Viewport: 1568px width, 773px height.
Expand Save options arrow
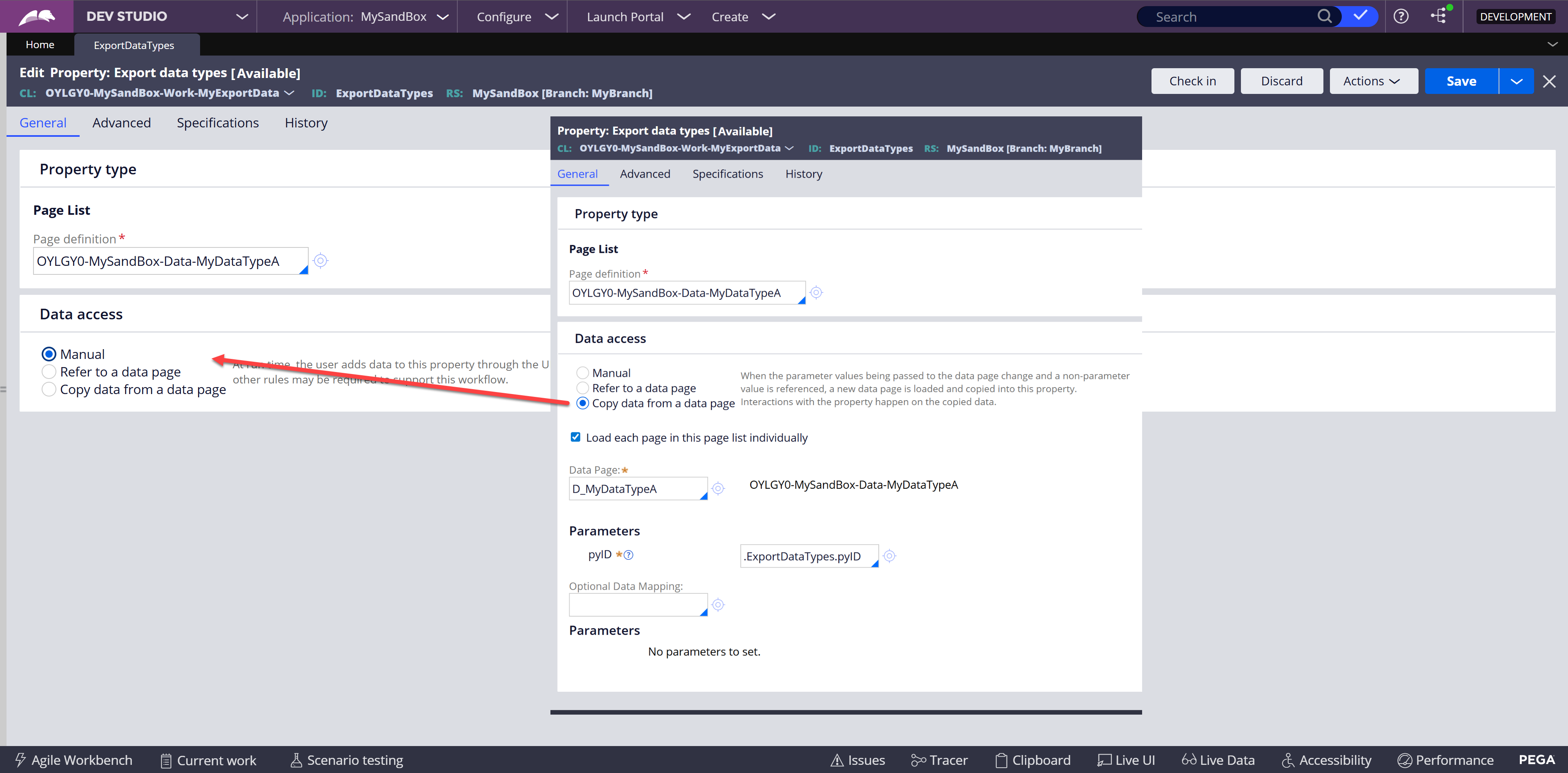pos(1516,81)
